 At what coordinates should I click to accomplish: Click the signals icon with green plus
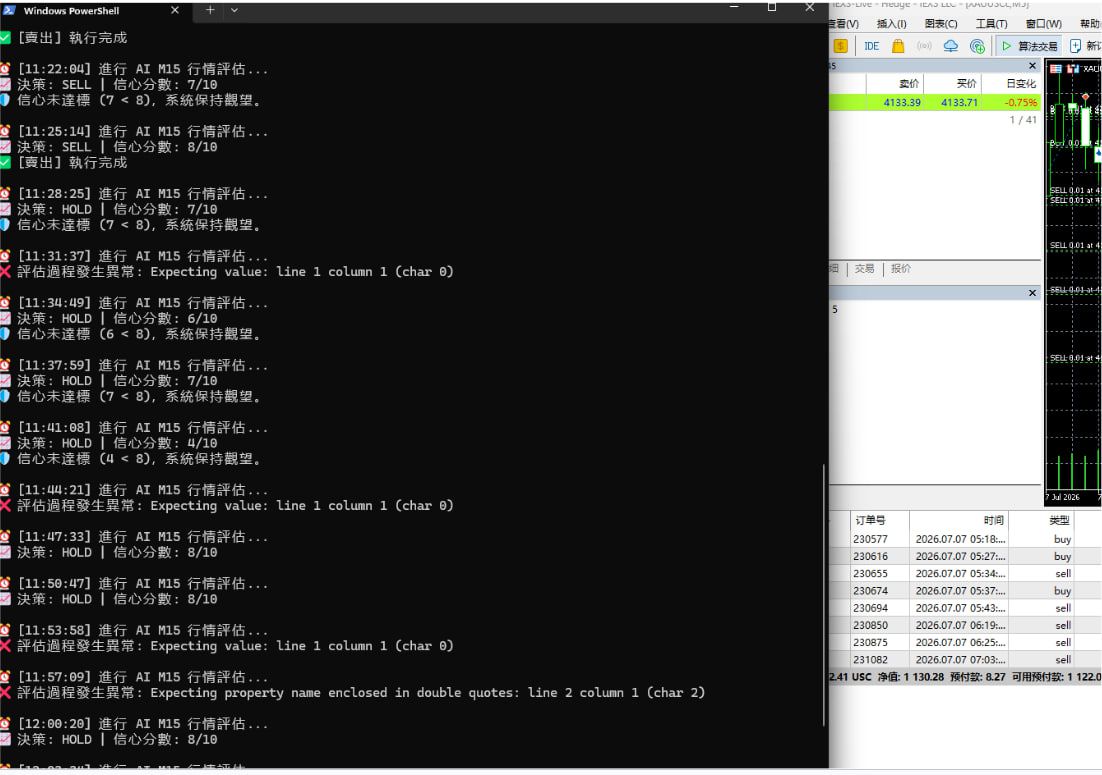click(977, 46)
